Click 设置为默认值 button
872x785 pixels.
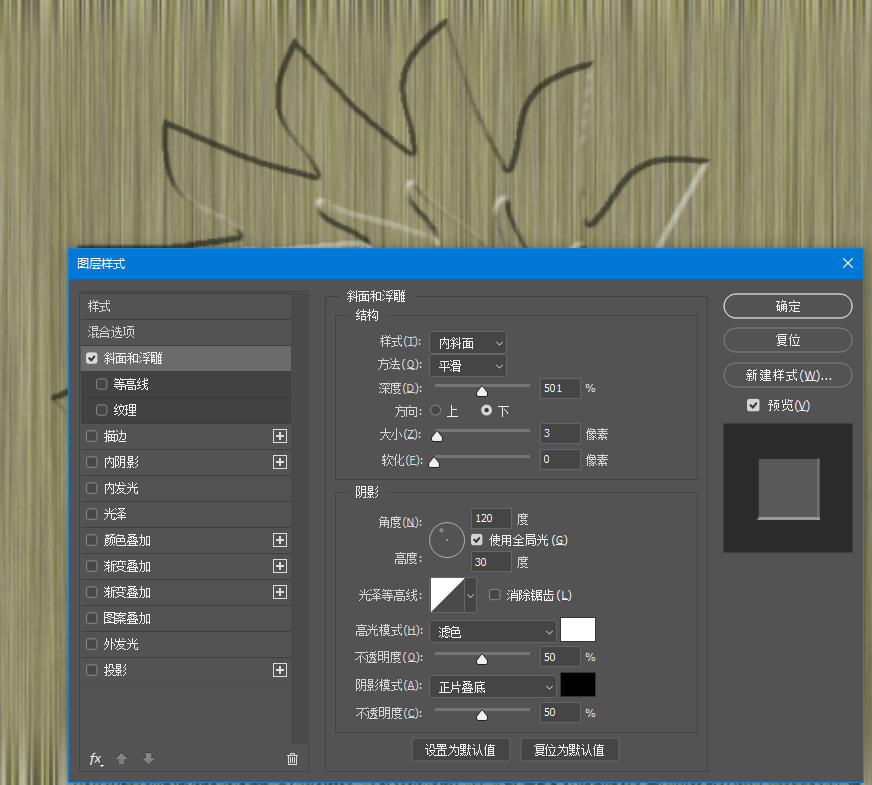click(x=460, y=750)
